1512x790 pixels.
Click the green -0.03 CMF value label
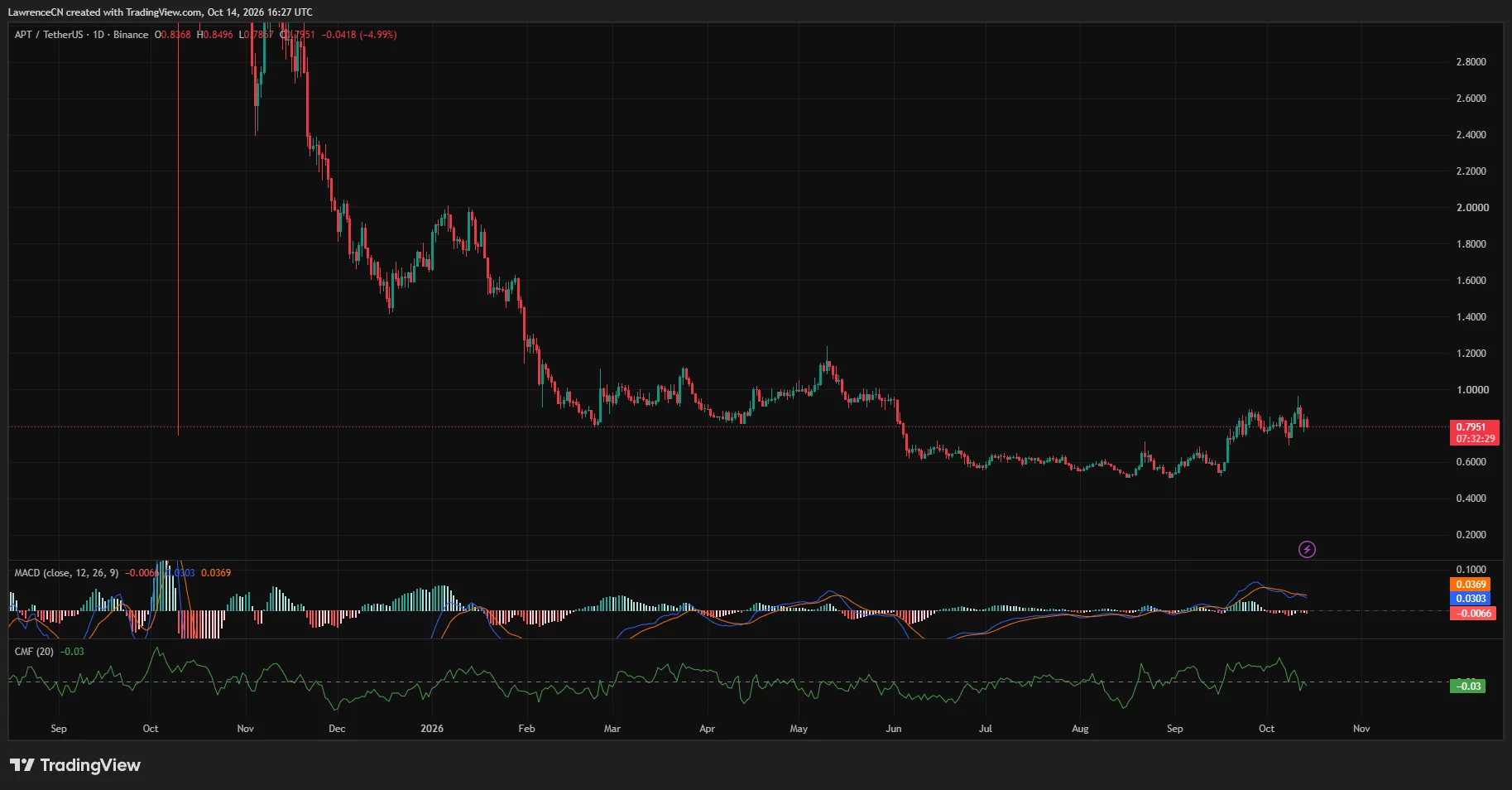(x=1468, y=686)
